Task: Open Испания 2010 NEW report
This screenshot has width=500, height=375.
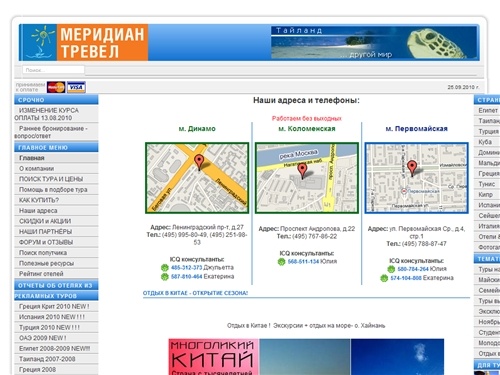Action: pyautogui.click(x=56, y=317)
